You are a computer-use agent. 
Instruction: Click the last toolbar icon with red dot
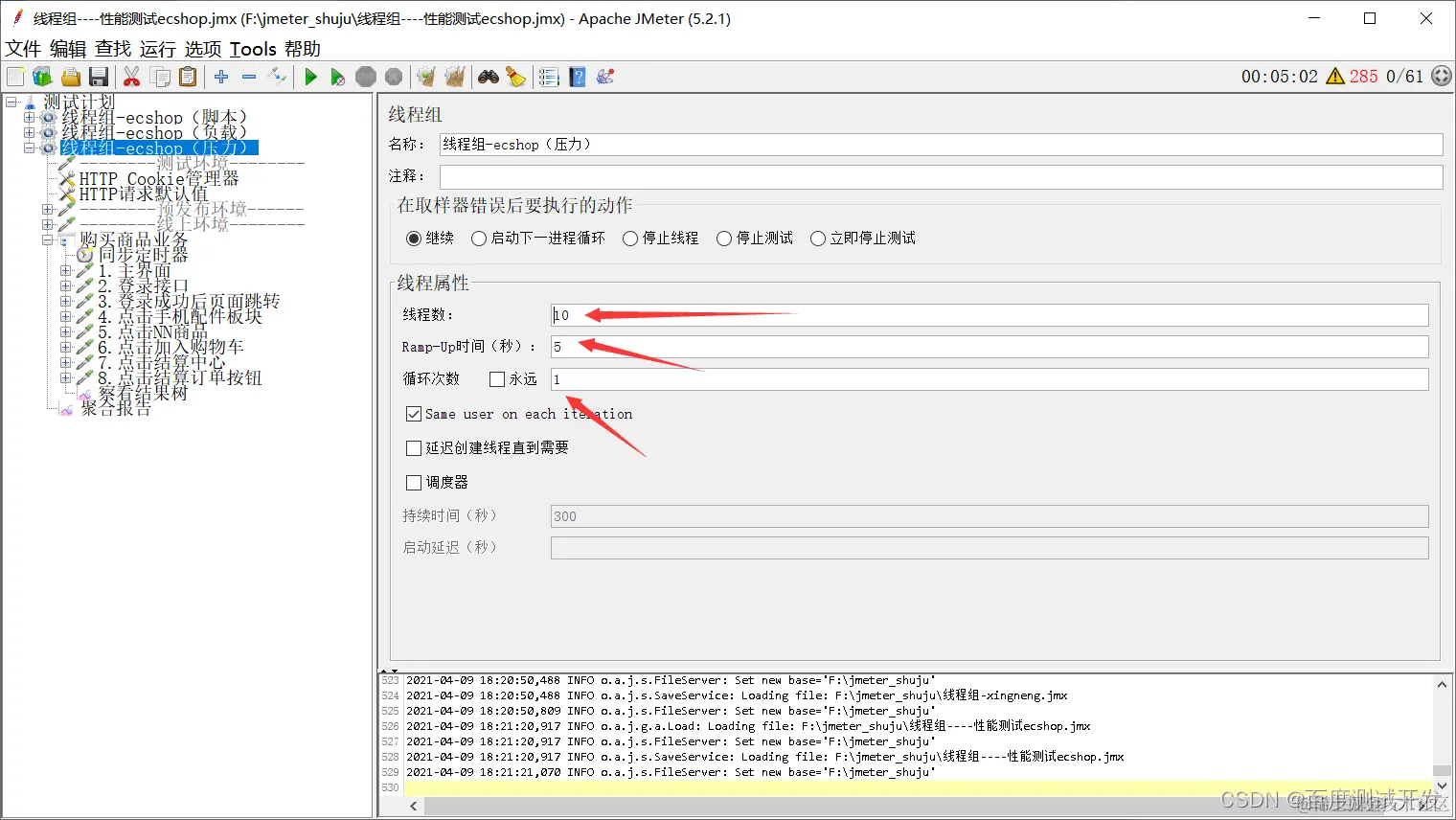coord(605,77)
